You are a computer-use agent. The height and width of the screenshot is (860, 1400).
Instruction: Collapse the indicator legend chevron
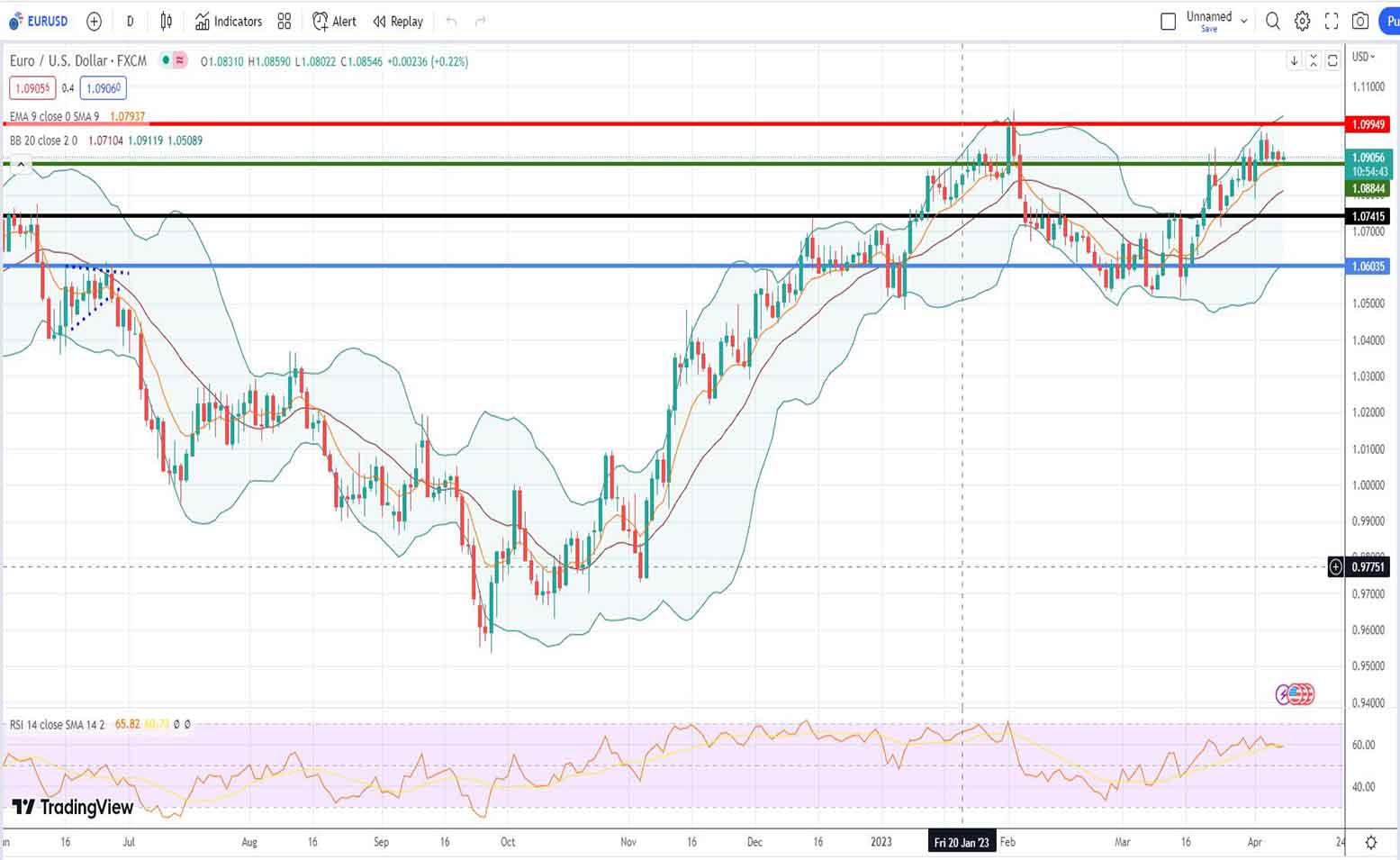(21, 165)
